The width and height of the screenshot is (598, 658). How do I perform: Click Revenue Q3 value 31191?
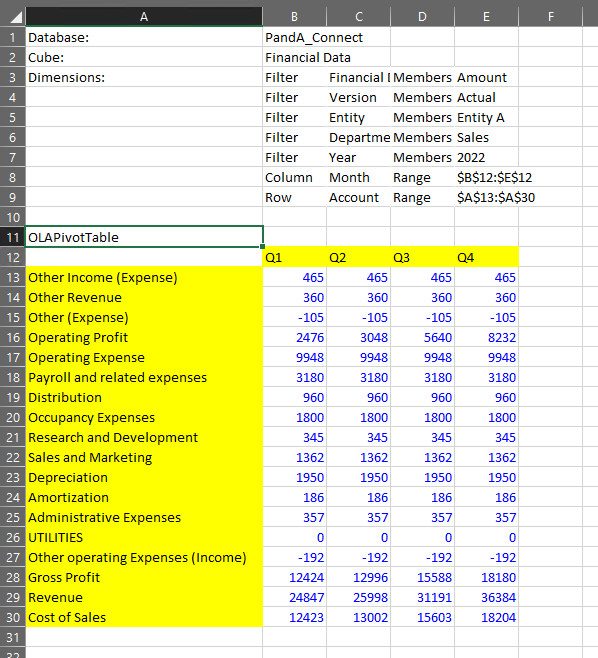423,597
